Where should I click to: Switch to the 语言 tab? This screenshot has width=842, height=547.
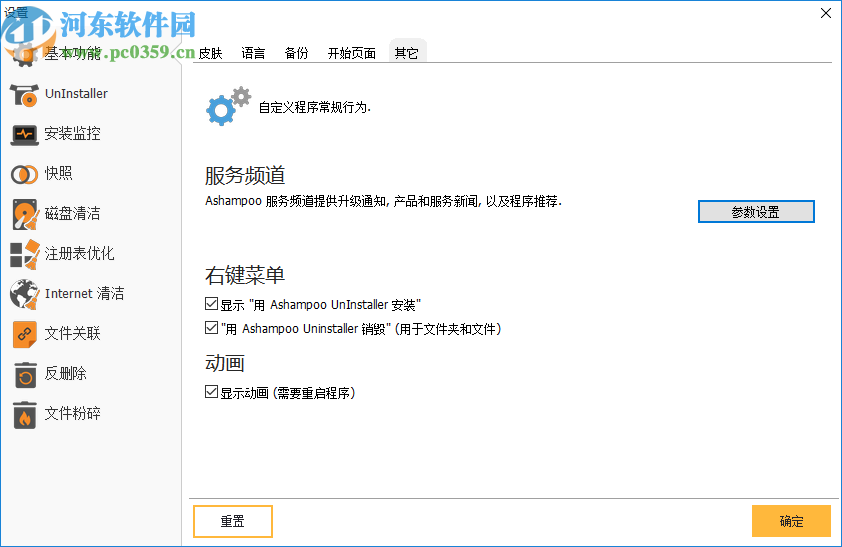[x=253, y=53]
